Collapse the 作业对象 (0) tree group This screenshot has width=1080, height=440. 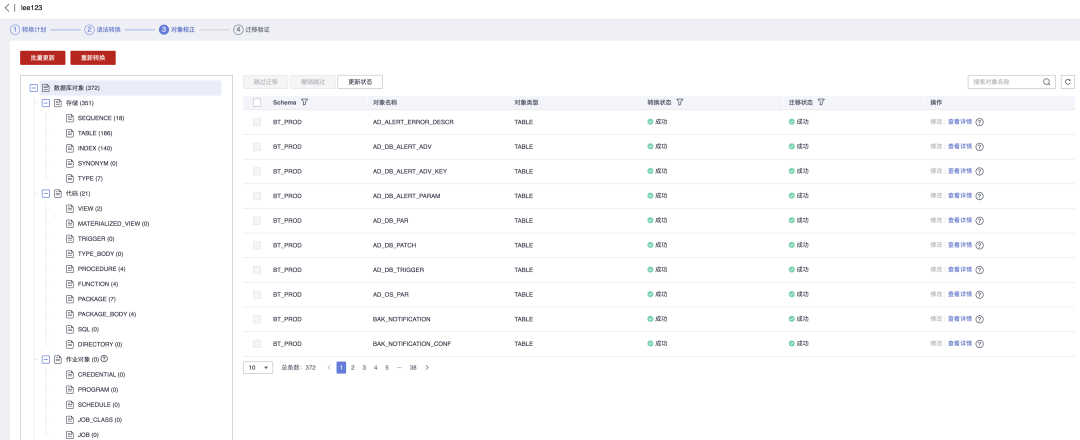click(46, 359)
